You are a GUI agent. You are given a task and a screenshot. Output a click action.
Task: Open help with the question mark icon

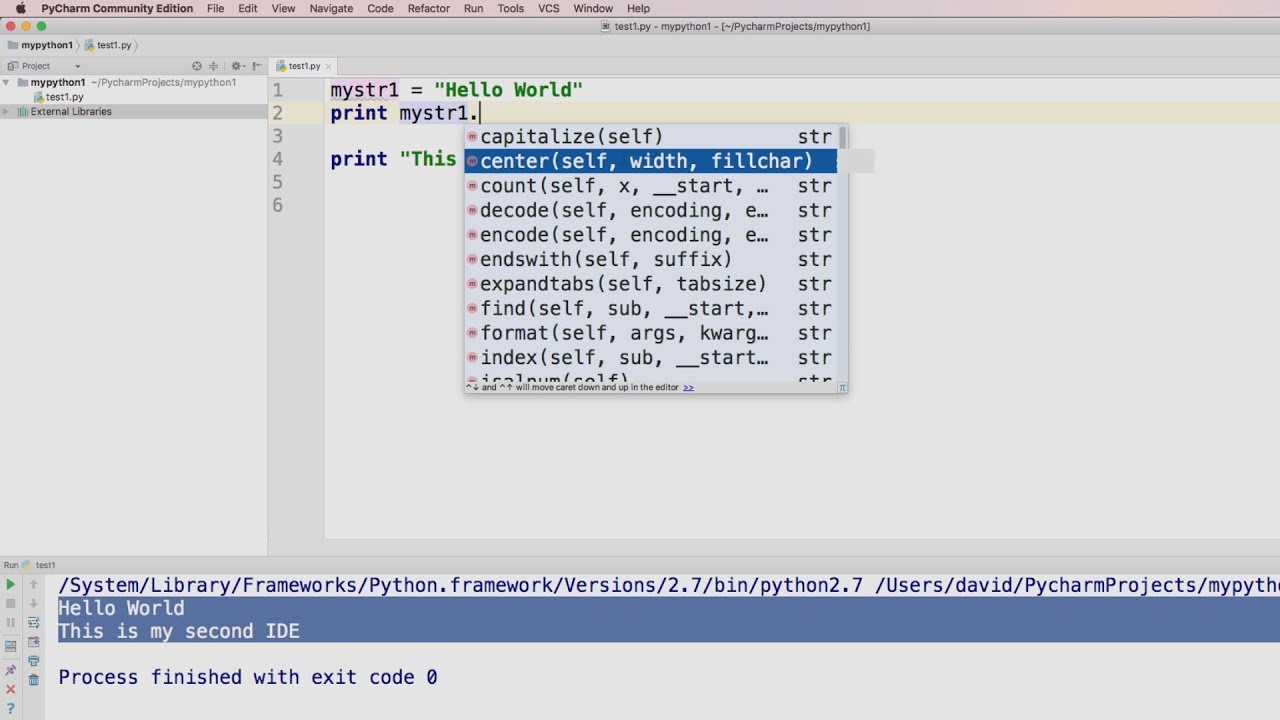coord(11,709)
